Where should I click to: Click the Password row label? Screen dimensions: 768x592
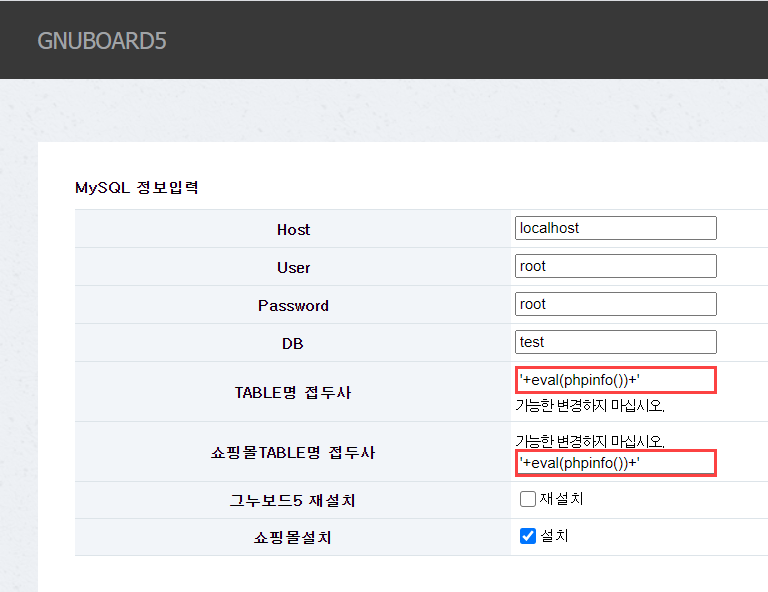(x=293, y=306)
